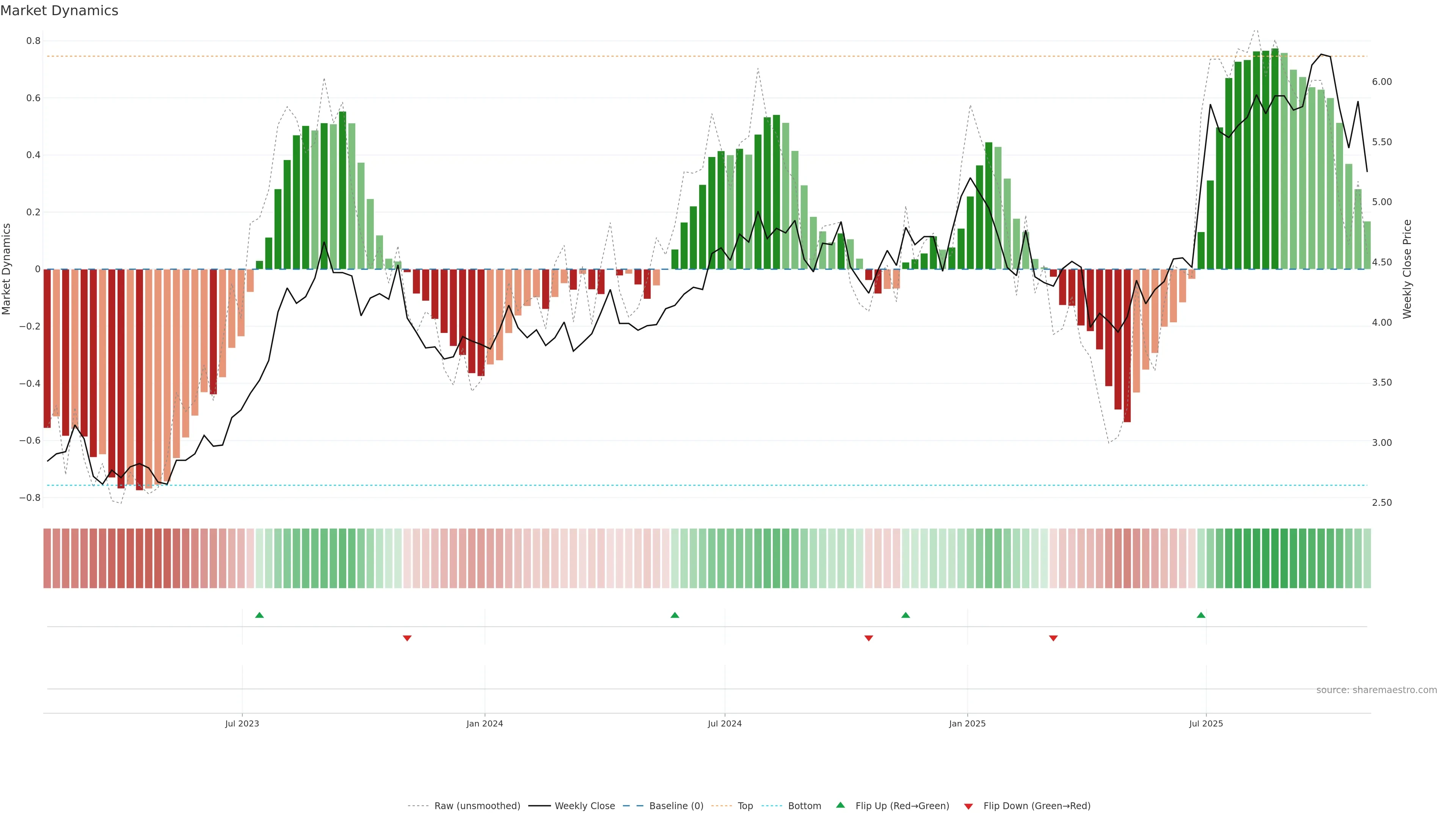Toggle the Weekly Close legend entry
The width and height of the screenshot is (1456, 819).
[584, 806]
